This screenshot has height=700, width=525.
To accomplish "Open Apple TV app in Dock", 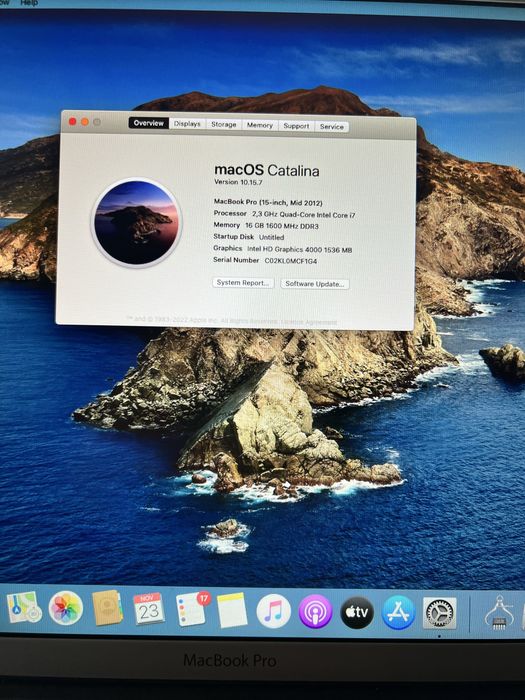I will pyautogui.click(x=357, y=612).
